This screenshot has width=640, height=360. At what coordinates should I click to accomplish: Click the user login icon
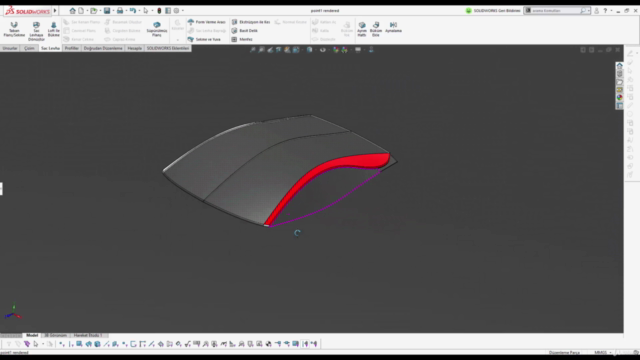(x=596, y=11)
